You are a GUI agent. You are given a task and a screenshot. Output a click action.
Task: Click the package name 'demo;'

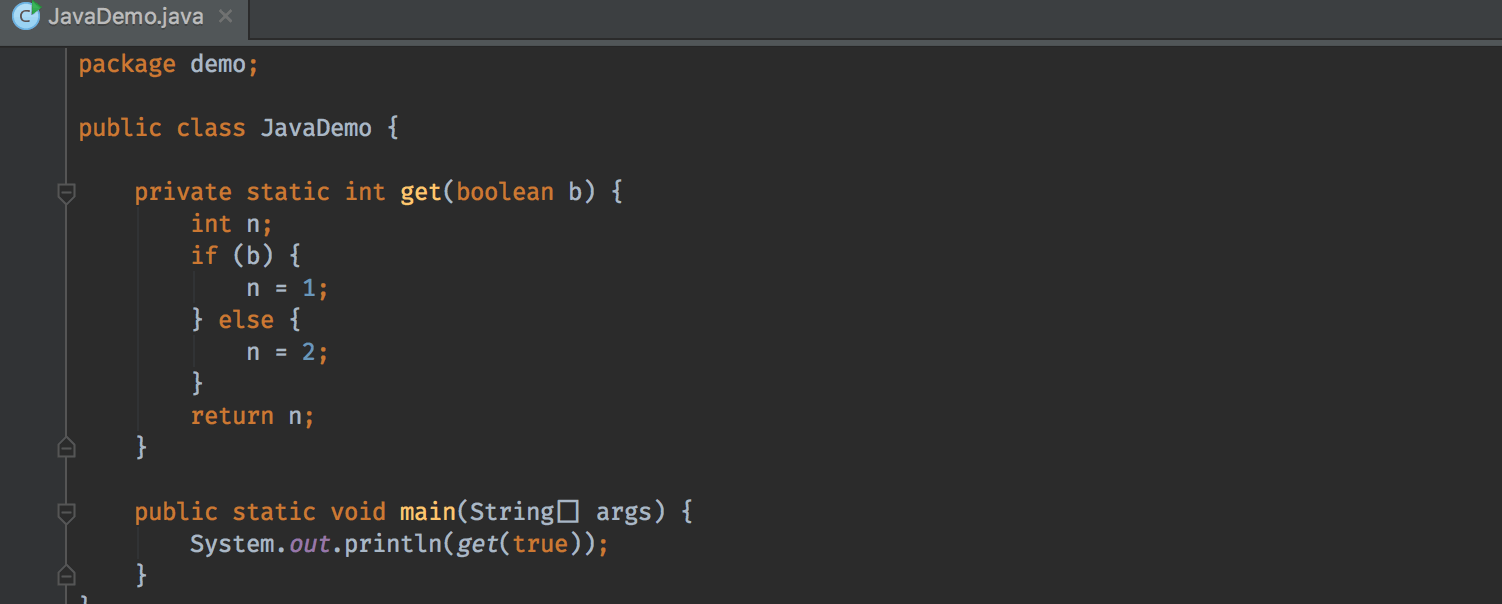coord(225,65)
